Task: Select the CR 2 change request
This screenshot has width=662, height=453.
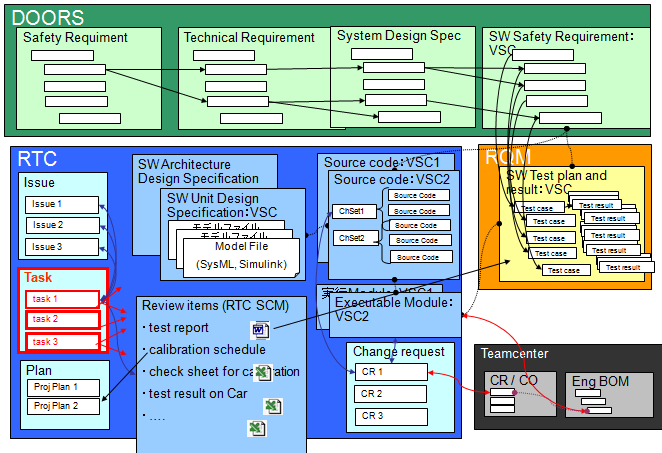Action: point(390,394)
